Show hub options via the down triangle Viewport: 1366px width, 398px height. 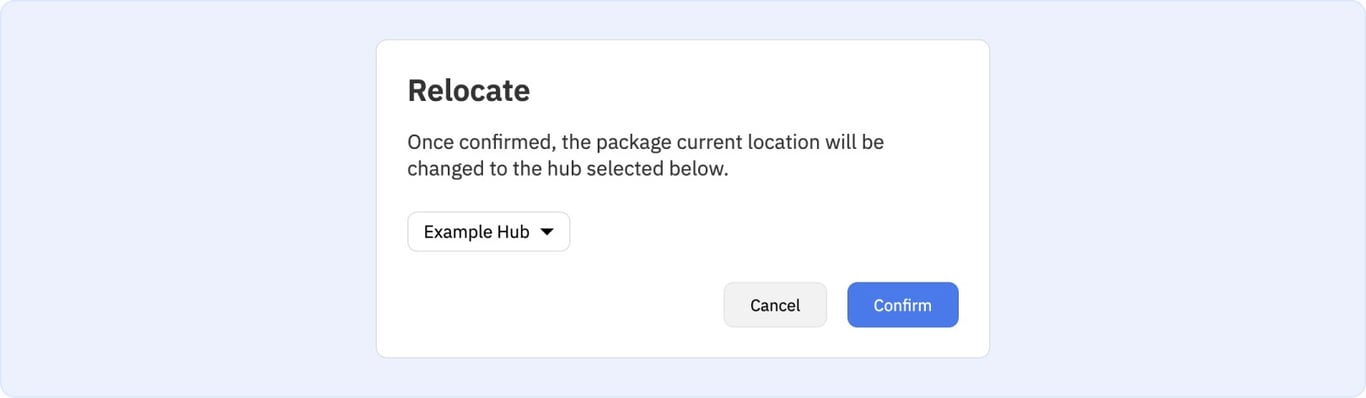[x=547, y=232]
